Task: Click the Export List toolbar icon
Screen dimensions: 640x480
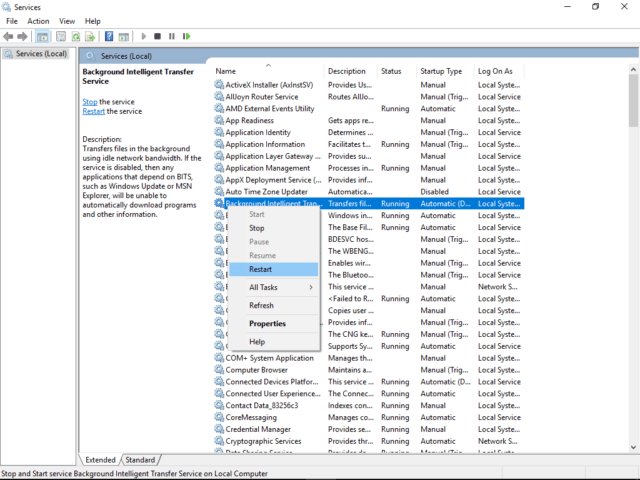Action: [90, 37]
